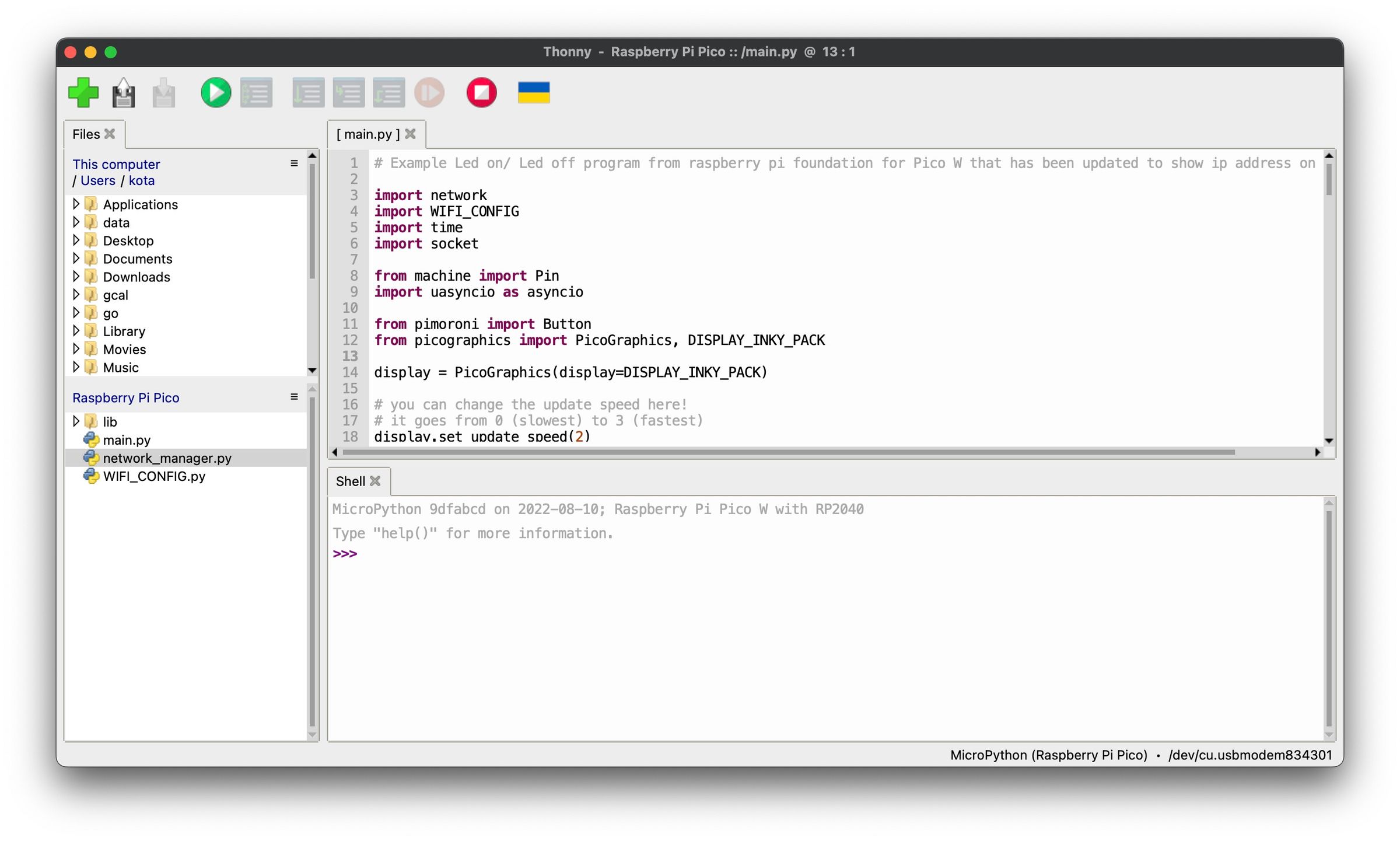The height and width of the screenshot is (841, 1400).
Task: Expand the lib folder on Pico
Action: pyautogui.click(x=76, y=421)
